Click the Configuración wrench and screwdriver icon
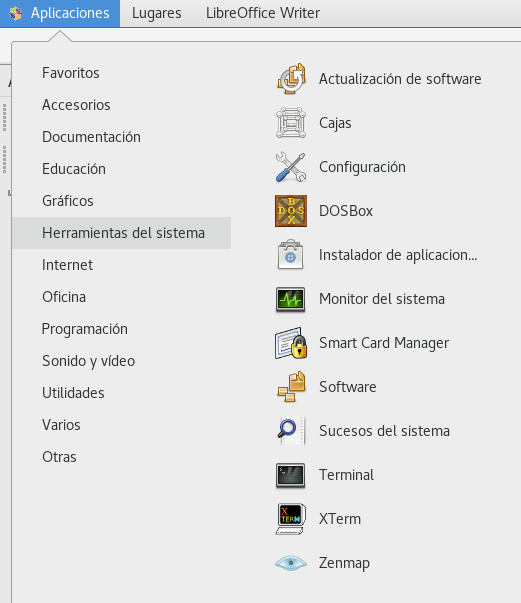Image resolution: width=521 pixels, height=603 pixels. tap(291, 167)
